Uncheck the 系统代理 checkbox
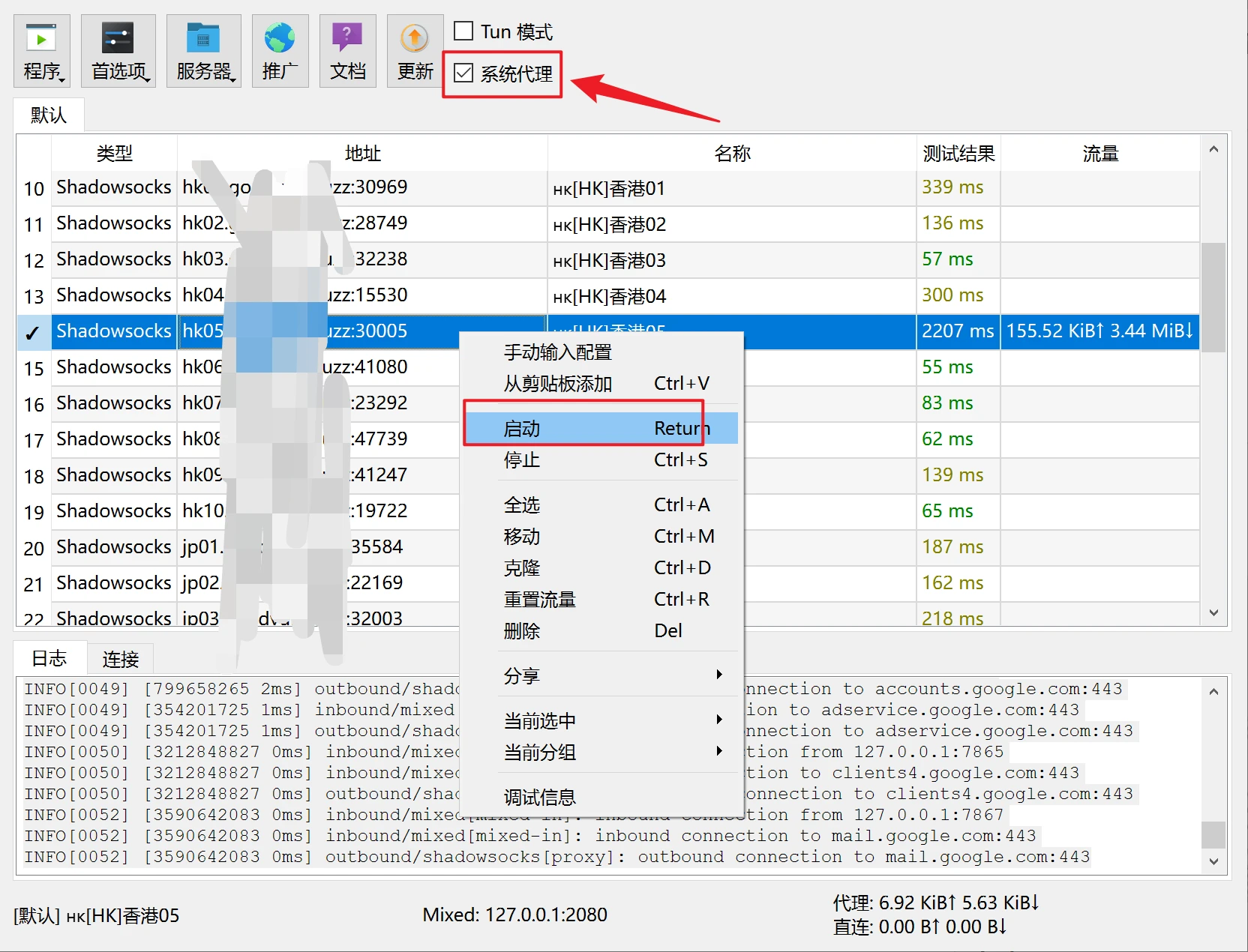Screen dimensions: 1248x952 coord(464,73)
